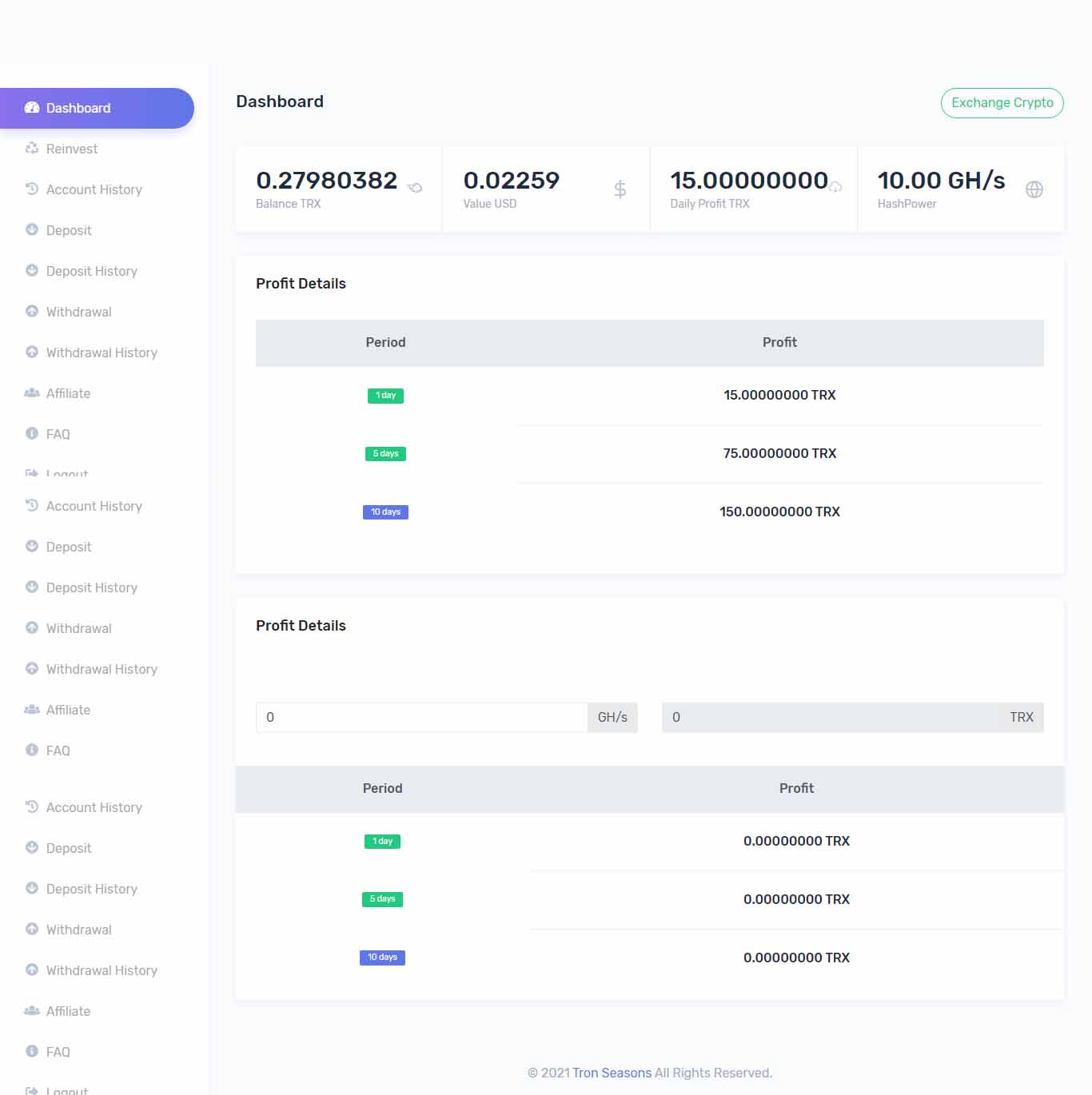Click the Value USD label

(x=490, y=204)
